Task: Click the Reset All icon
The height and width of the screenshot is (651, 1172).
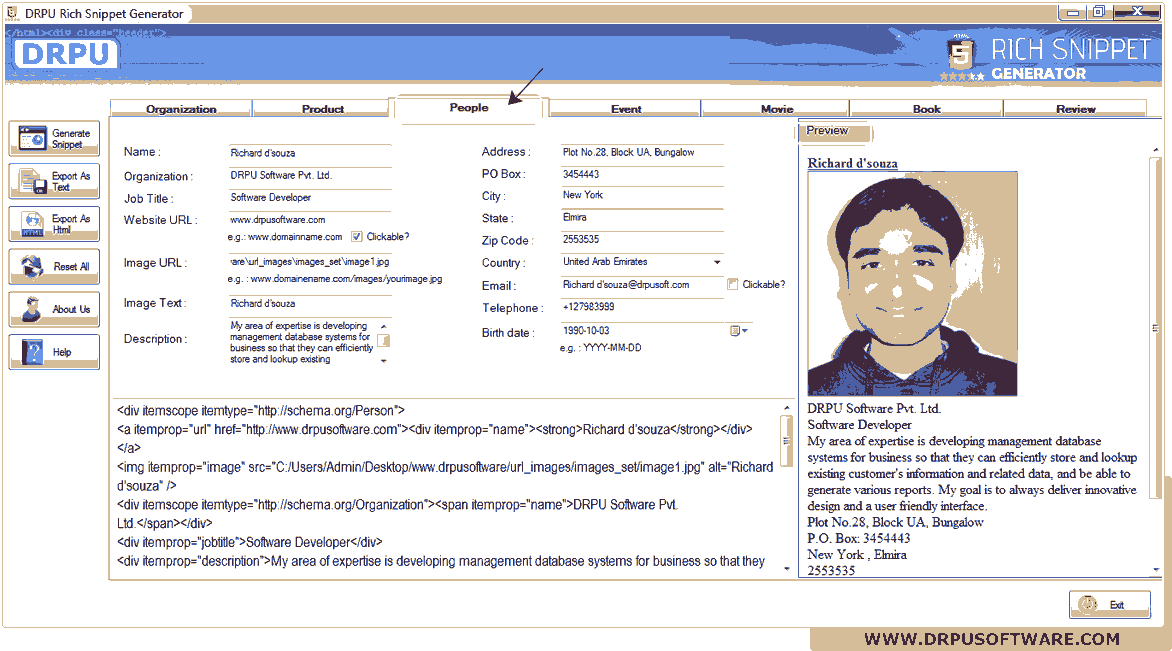Action: 33,267
